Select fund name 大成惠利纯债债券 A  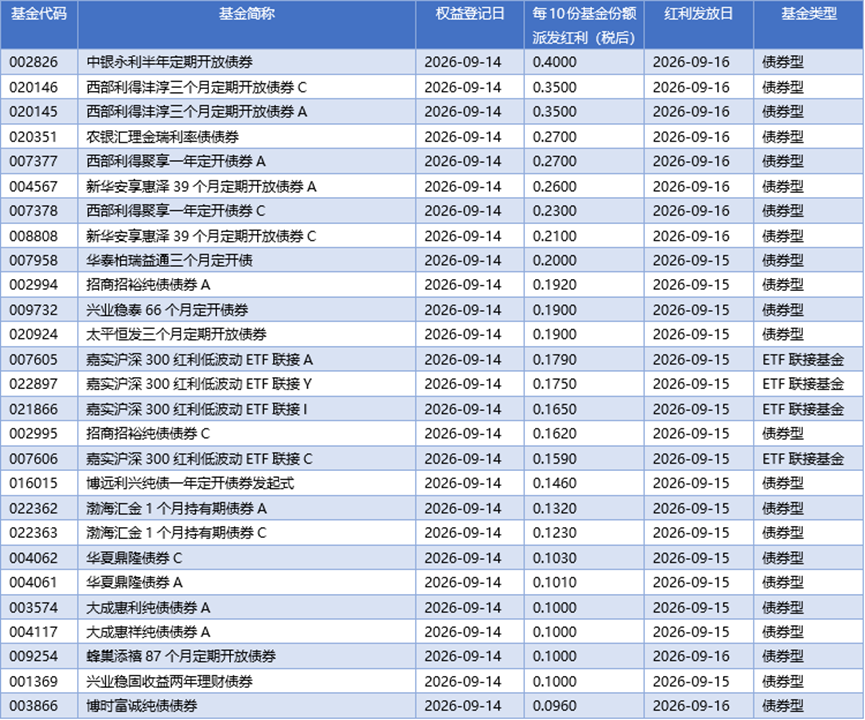click(148, 608)
